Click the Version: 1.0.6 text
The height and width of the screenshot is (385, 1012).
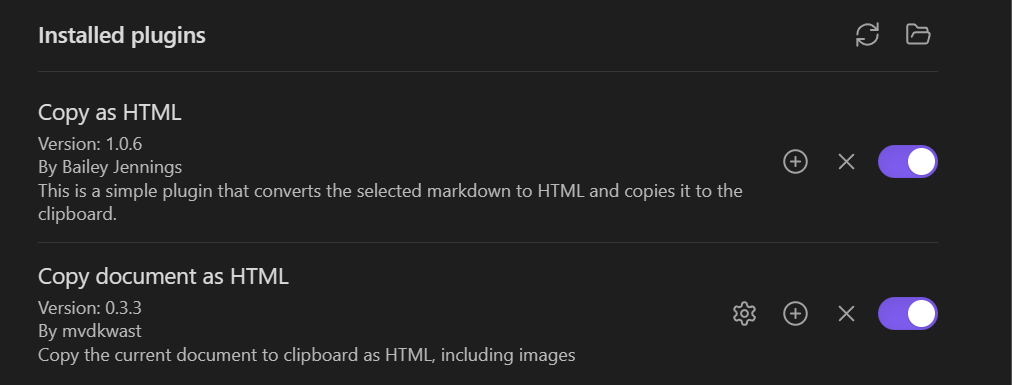90,143
